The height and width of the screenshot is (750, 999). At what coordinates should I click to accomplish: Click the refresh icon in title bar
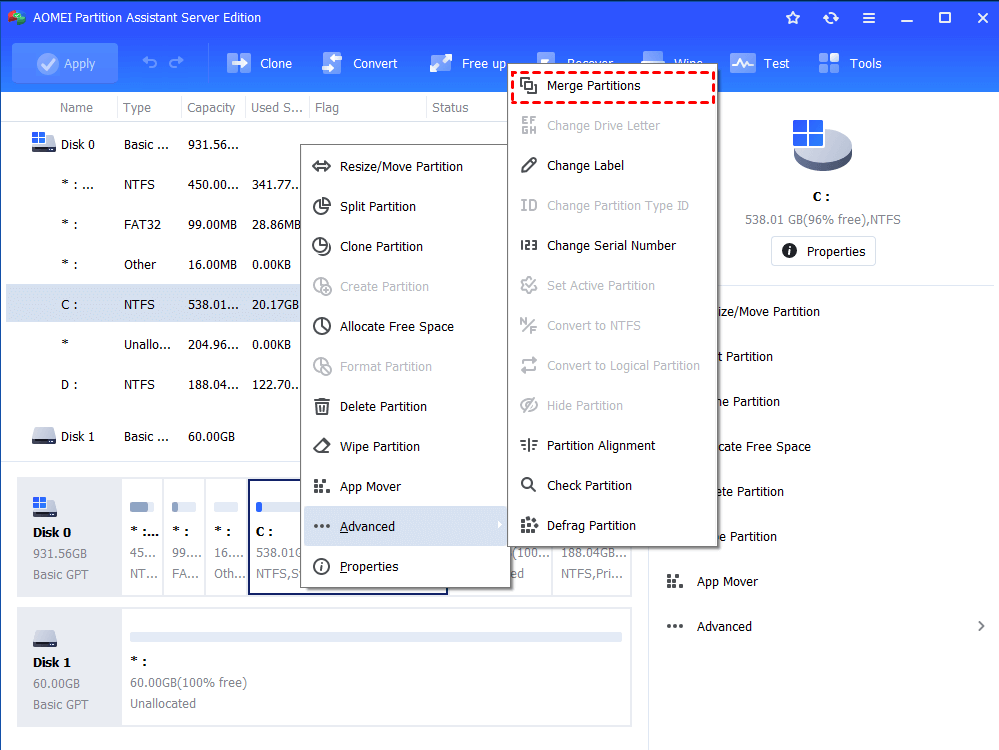(x=831, y=18)
